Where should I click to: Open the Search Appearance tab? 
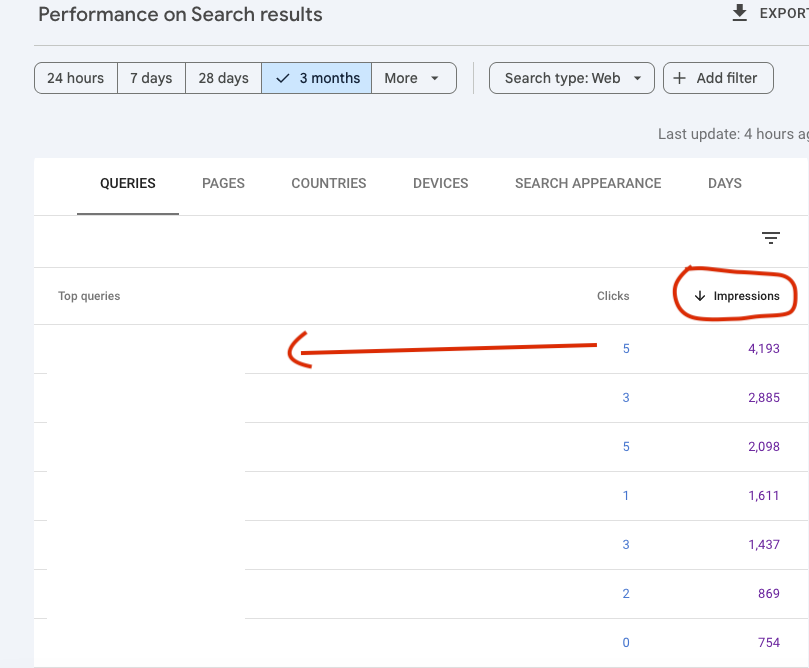click(588, 183)
